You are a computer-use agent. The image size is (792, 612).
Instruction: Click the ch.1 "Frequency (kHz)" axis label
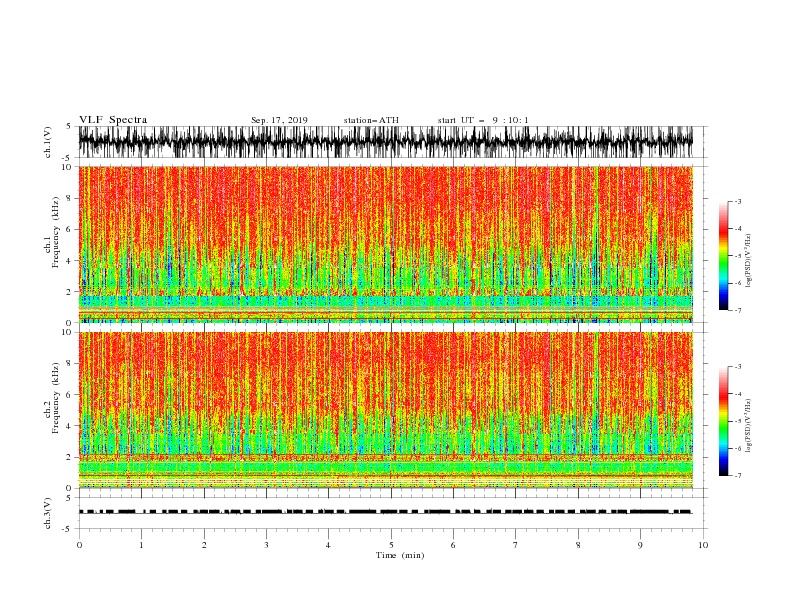(x=56, y=232)
